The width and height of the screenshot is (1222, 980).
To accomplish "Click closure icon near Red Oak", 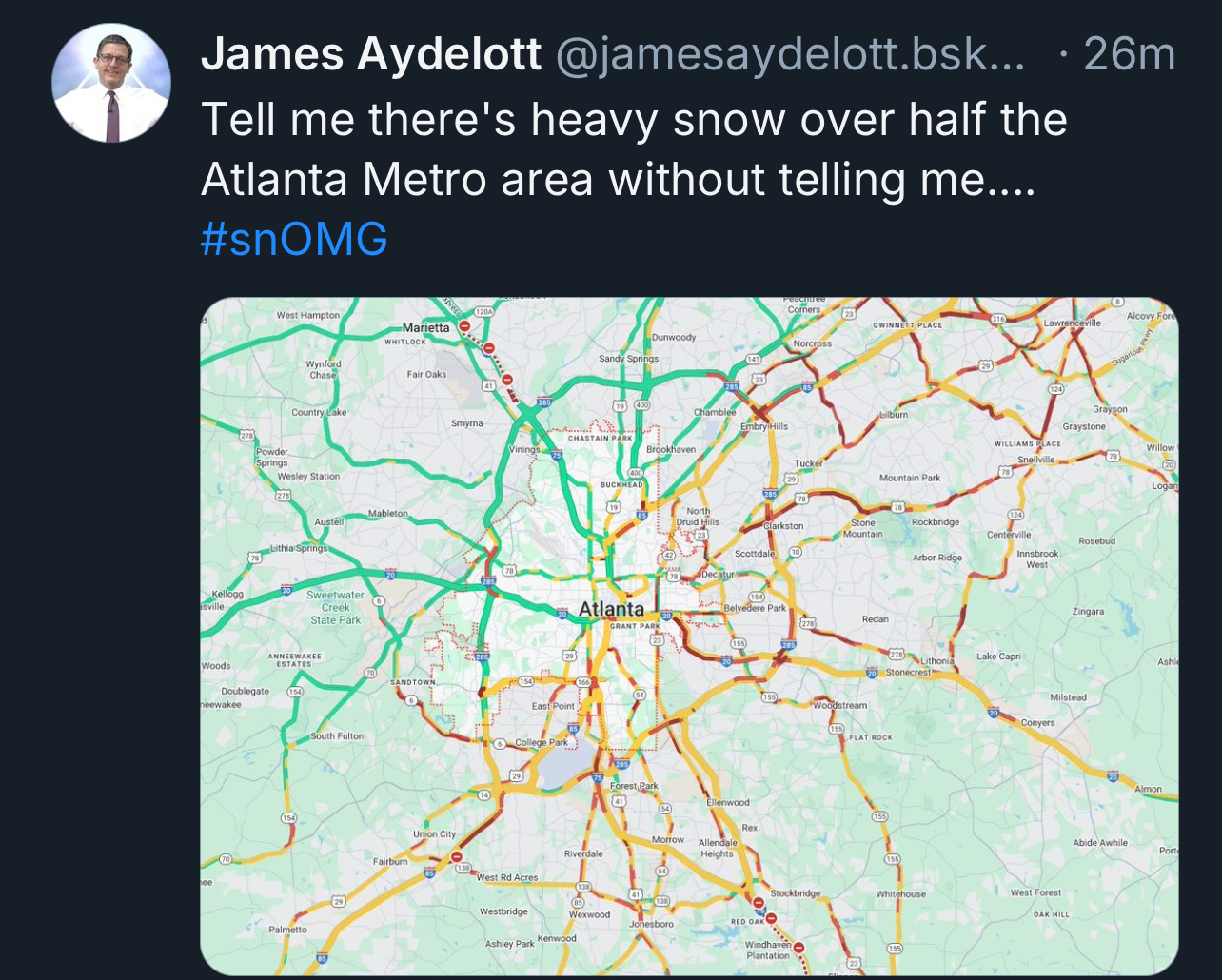I will pyautogui.click(x=771, y=918).
